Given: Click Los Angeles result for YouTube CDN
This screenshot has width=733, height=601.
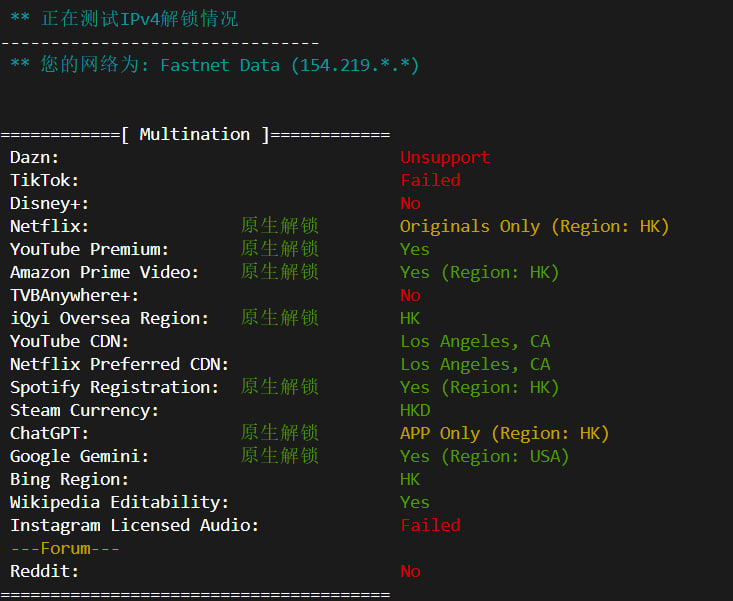Looking at the screenshot, I should tap(475, 341).
